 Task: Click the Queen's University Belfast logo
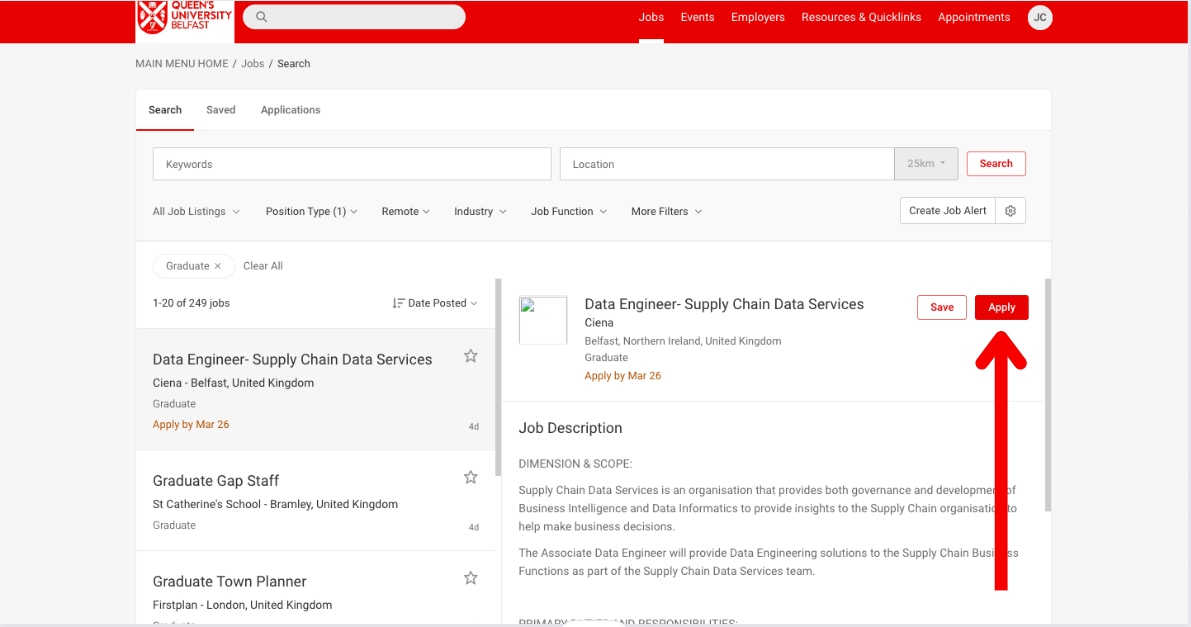pos(185,19)
